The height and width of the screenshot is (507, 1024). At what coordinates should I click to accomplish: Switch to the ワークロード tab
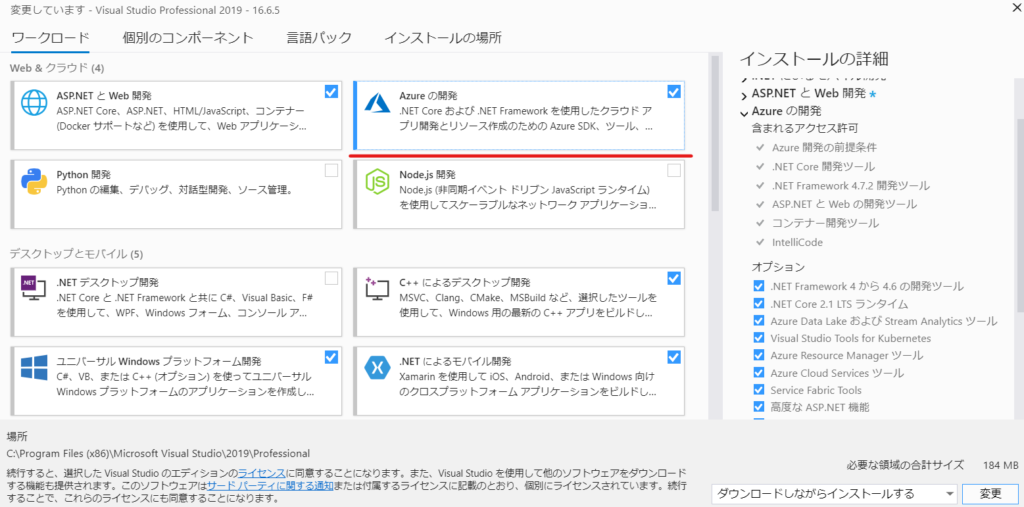coord(50,37)
